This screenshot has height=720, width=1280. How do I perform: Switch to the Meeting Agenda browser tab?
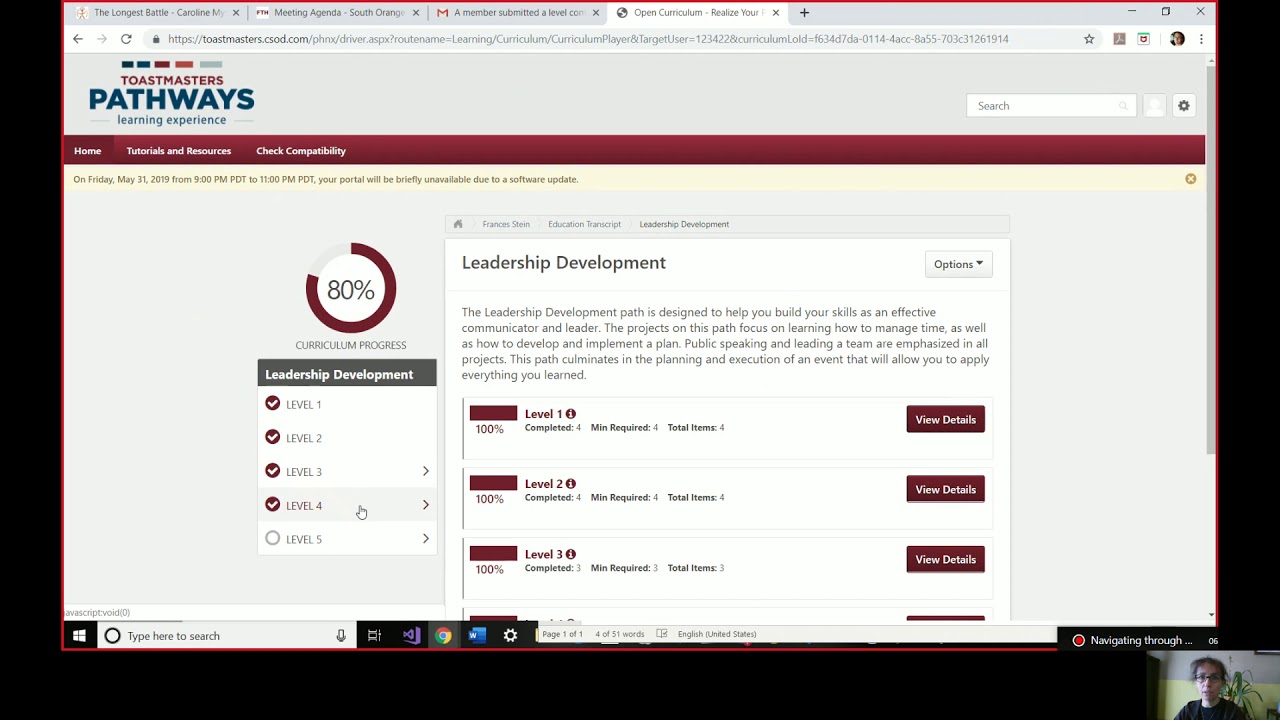coord(337,13)
